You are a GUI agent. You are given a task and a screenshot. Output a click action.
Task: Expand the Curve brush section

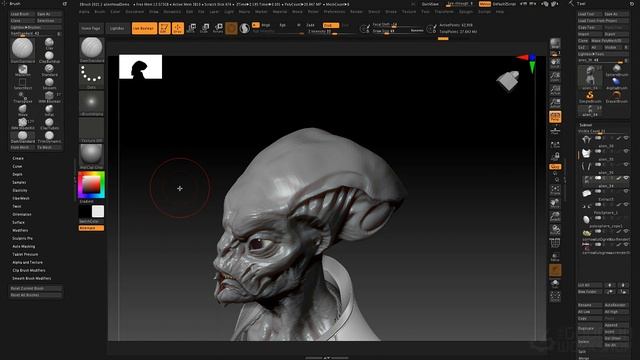click(x=17, y=167)
